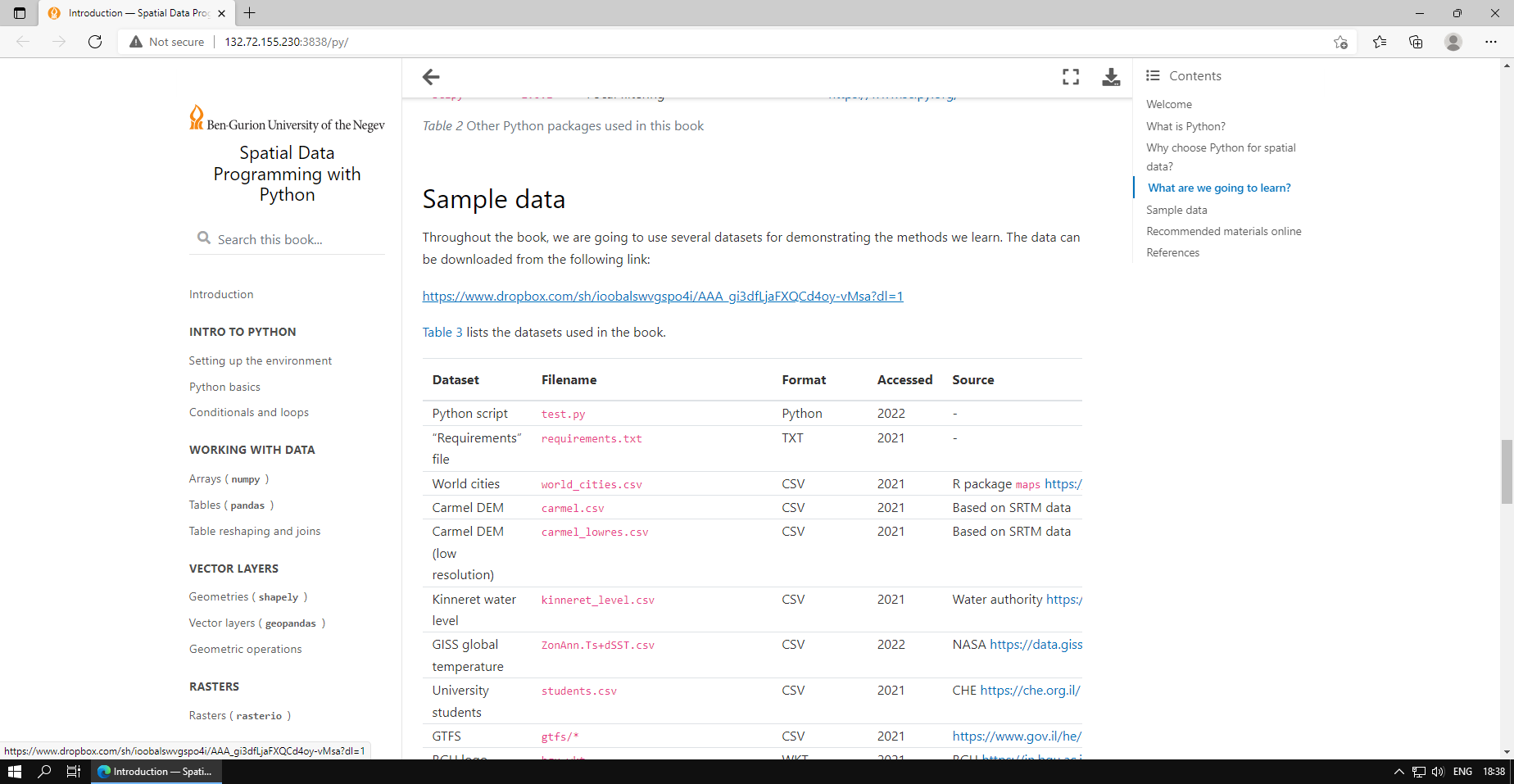Screen dimensions: 1514x784
Task: Open the R package maps source link
Action: (1063, 483)
